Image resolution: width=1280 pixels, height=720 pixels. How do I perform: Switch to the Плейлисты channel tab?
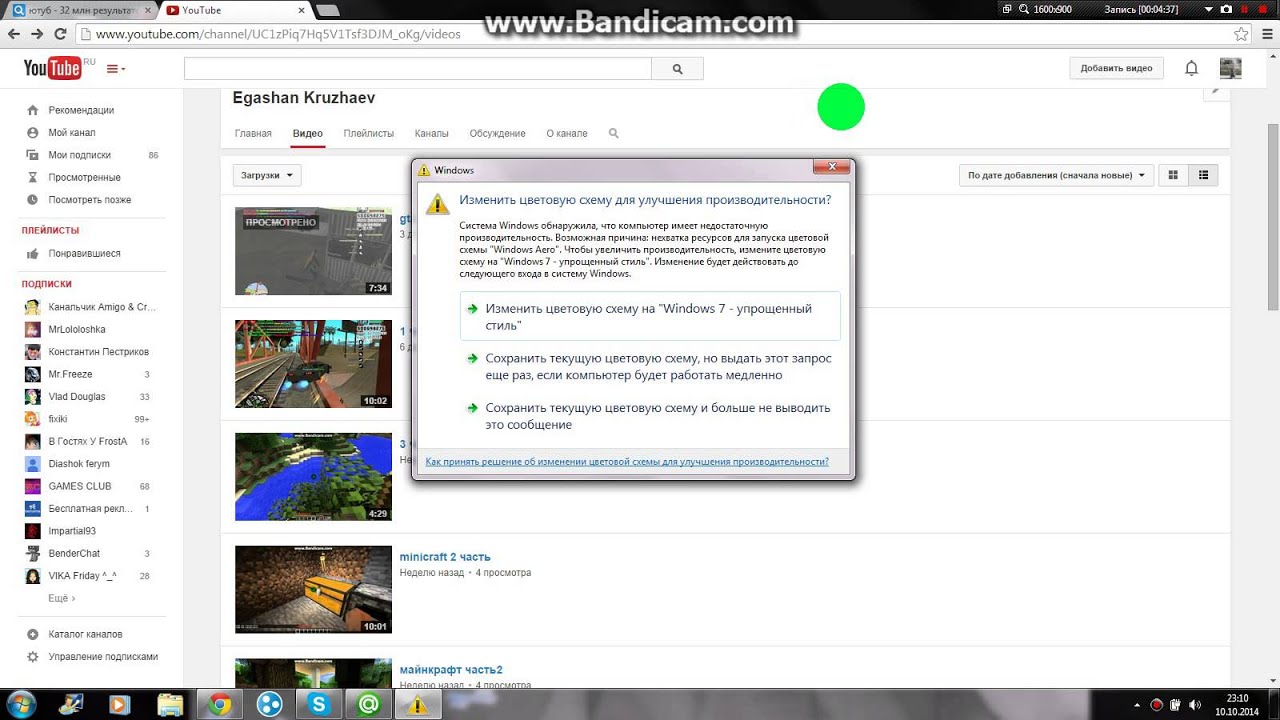pyautogui.click(x=368, y=133)
